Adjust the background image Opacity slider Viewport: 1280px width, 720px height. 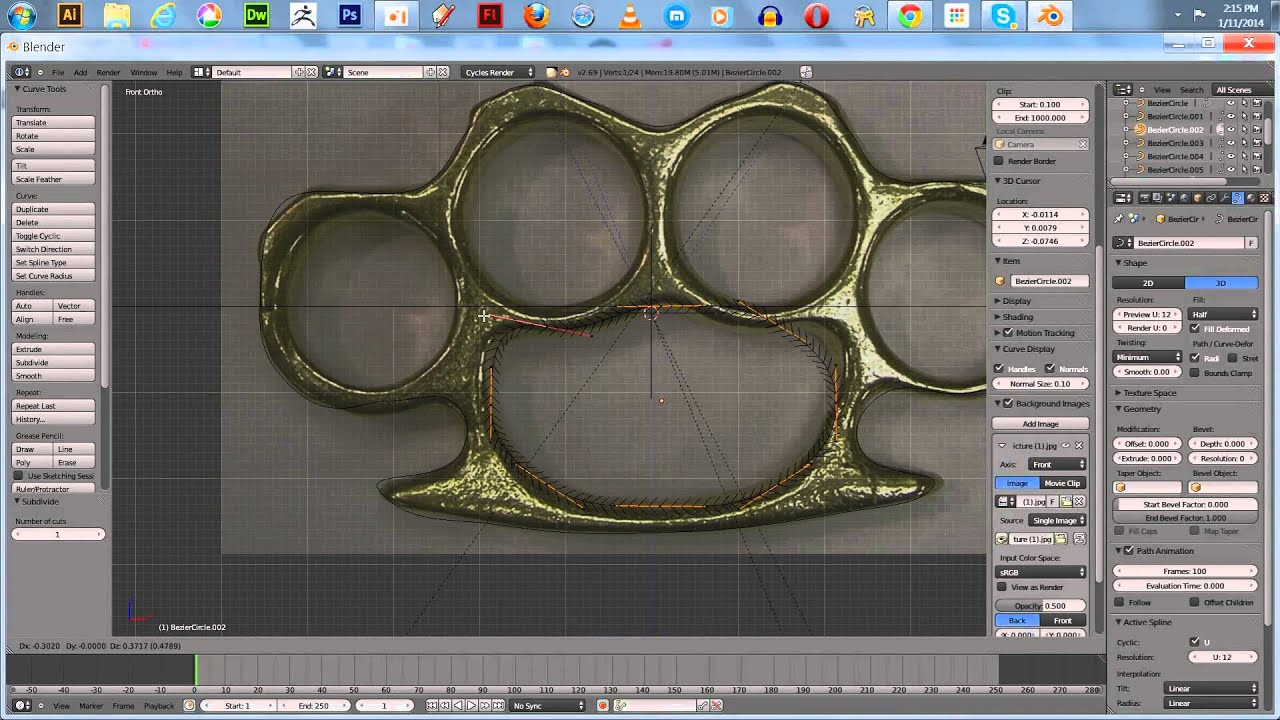click(1041, 605)
